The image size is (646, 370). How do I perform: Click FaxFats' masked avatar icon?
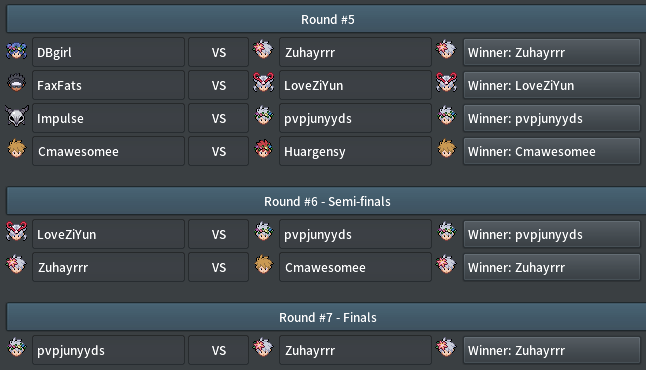tap(16, 83)
